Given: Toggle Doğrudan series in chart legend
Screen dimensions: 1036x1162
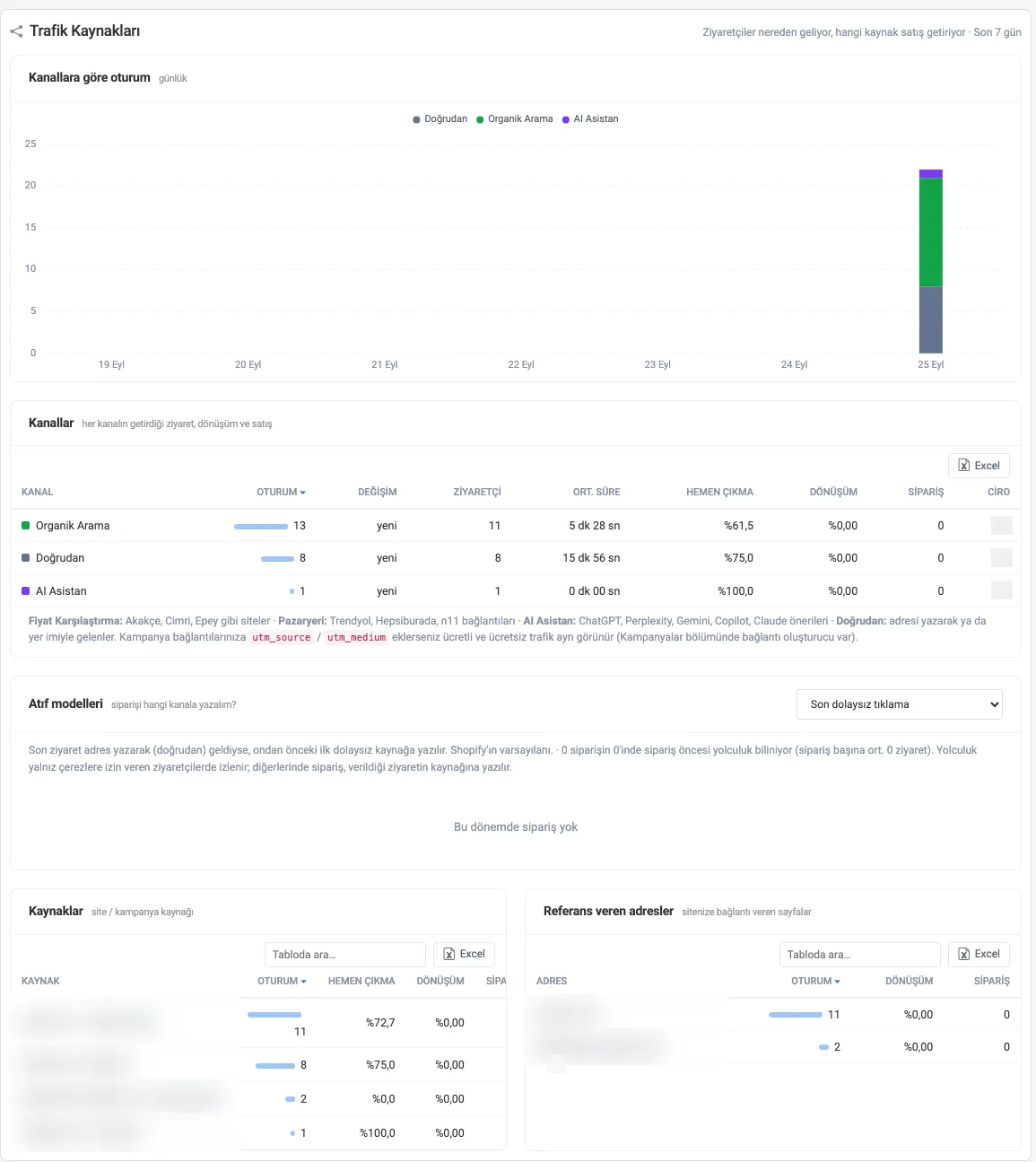Looking at the screenshot, I should coord(440,119).
